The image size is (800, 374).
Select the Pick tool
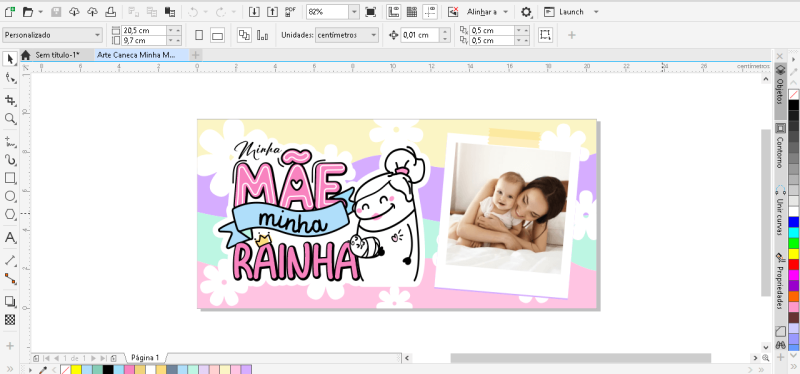[x=10, y=59]
